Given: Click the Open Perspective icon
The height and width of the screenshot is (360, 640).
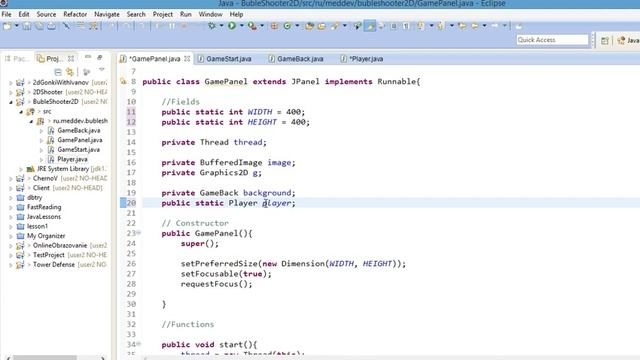Looking at the screenshot, I should pos(604,40).
